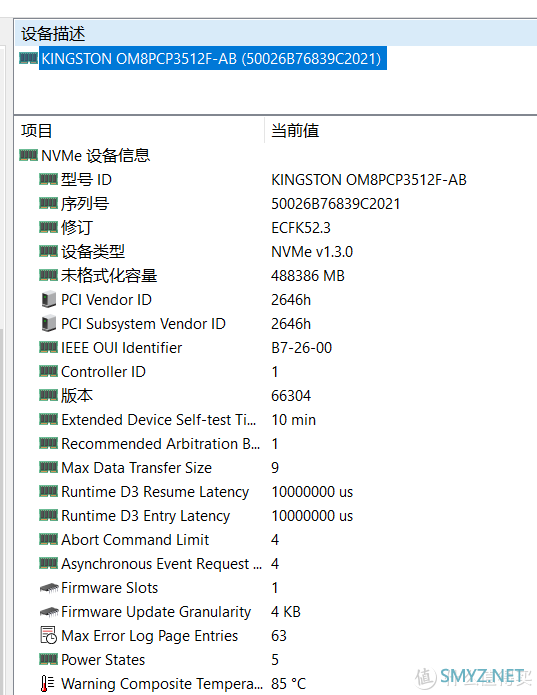Click the device icon beside PCI Subsystem Vendor ID

[48, 323]
